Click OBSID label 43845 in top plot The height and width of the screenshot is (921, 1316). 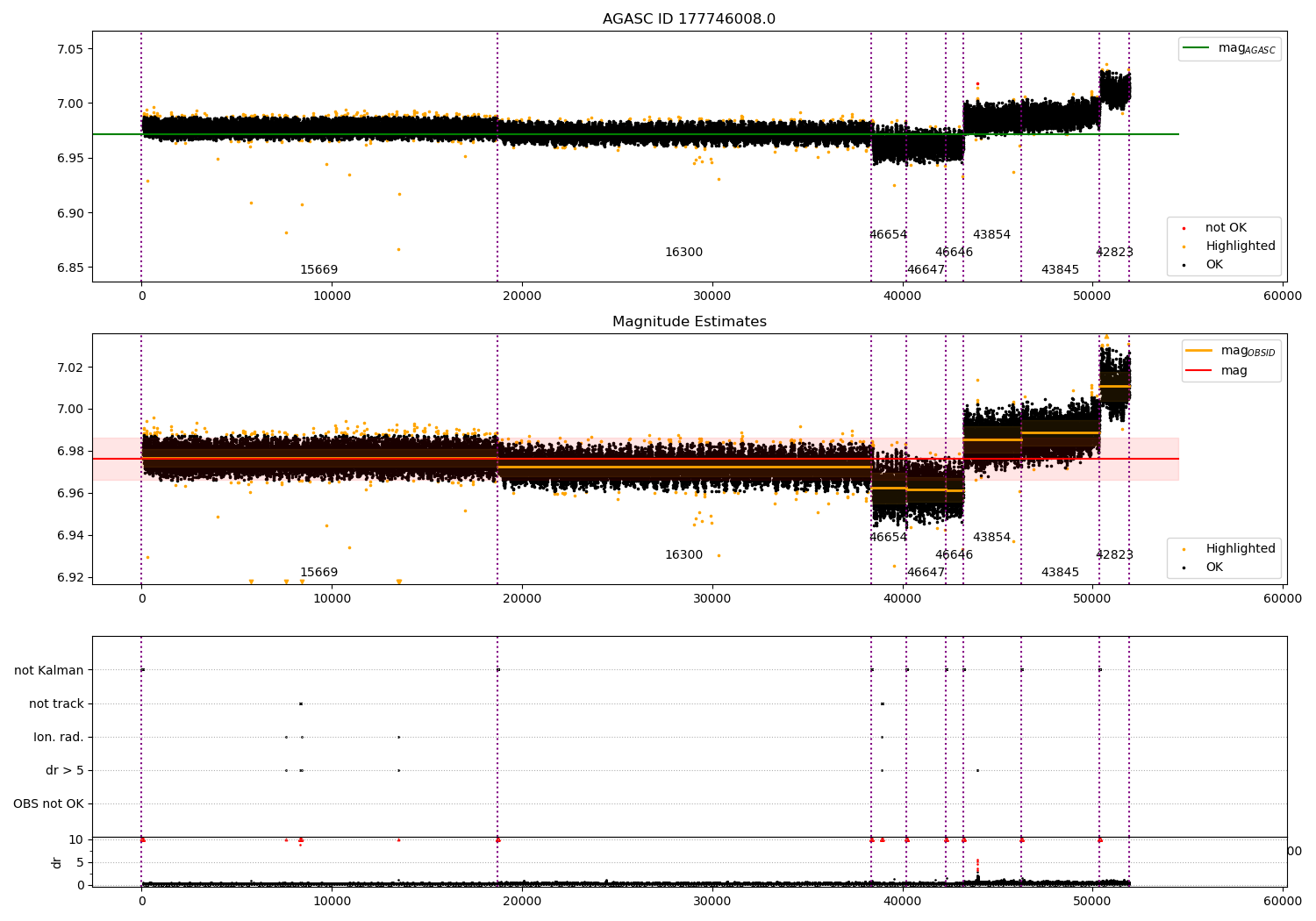(1060, 270)
